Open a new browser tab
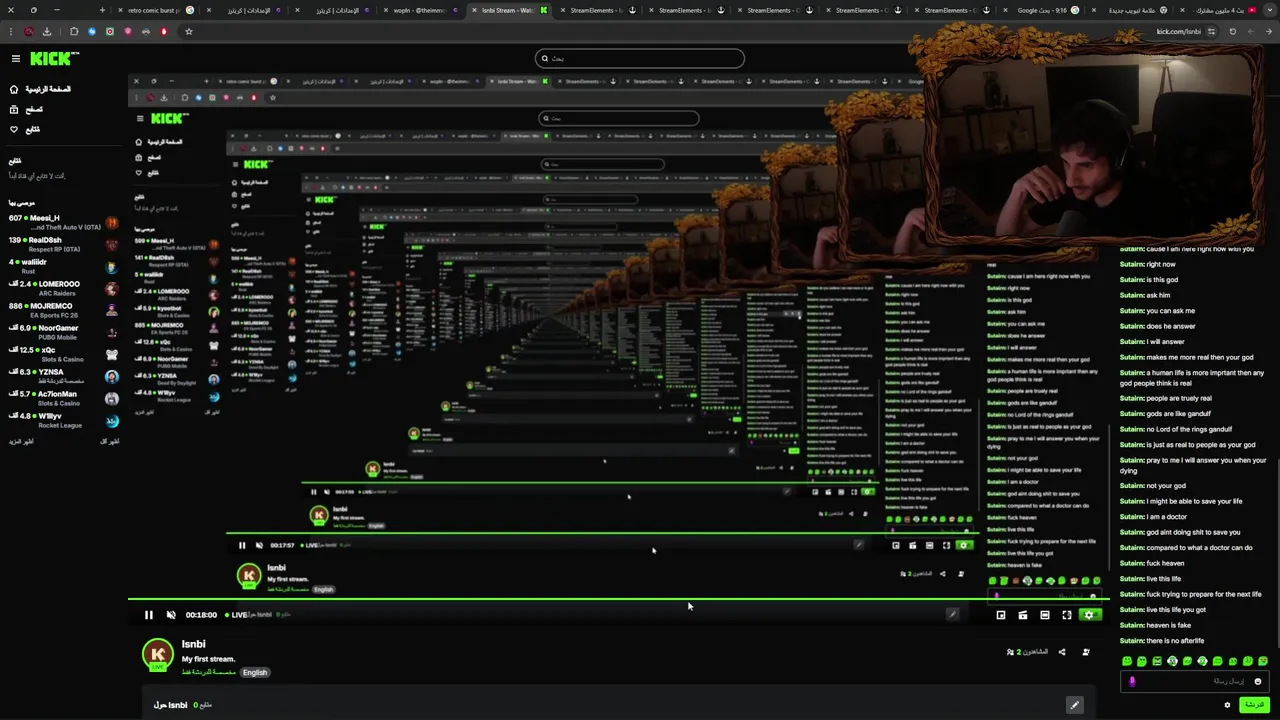The width and height of the screenshot is (1280, 720). click(x=103, y=10)
